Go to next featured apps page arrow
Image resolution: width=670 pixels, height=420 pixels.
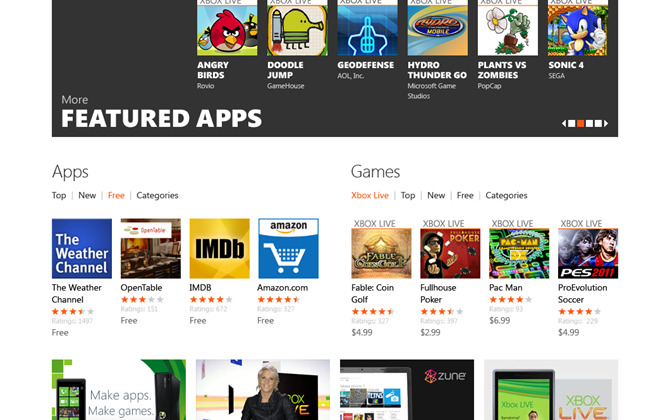tap(606, 123)
